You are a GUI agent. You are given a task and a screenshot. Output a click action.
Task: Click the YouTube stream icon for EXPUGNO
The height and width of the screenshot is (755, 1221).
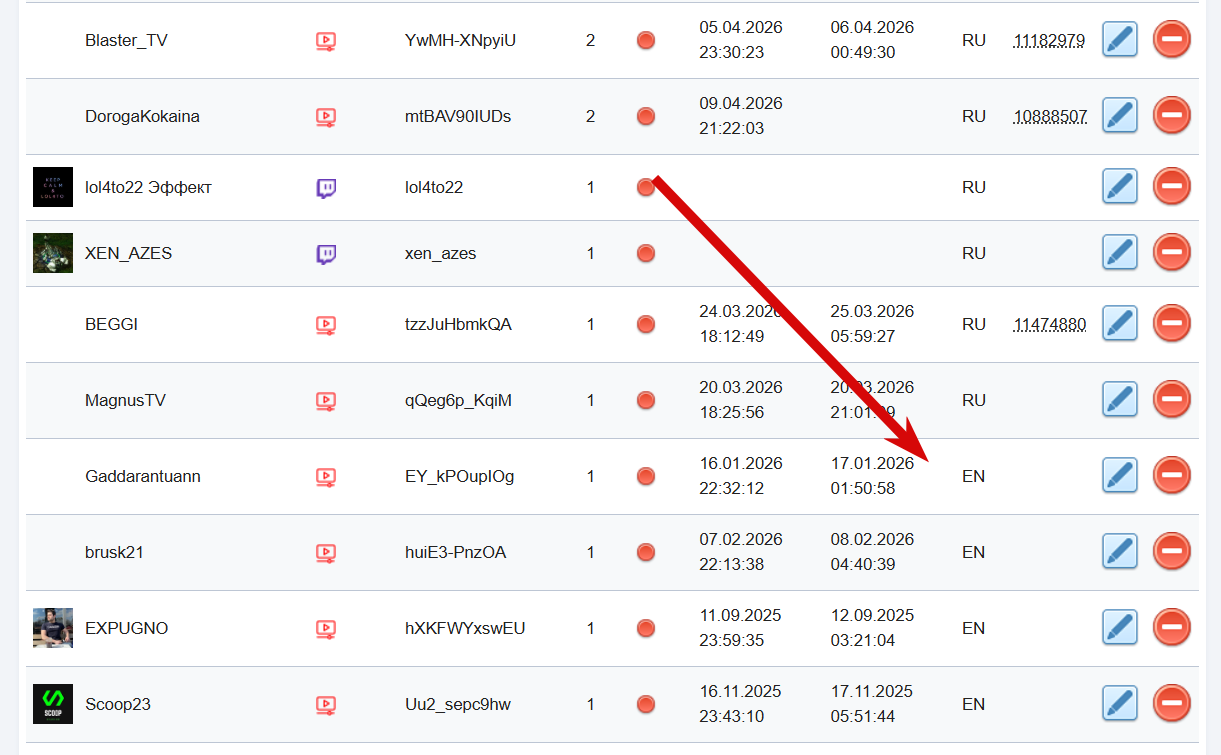[326, 629]
